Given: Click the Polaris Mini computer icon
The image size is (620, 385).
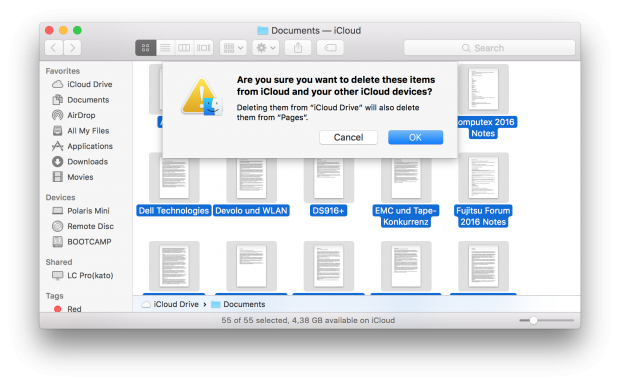Looking at the screenshot, I should (58, 211).
